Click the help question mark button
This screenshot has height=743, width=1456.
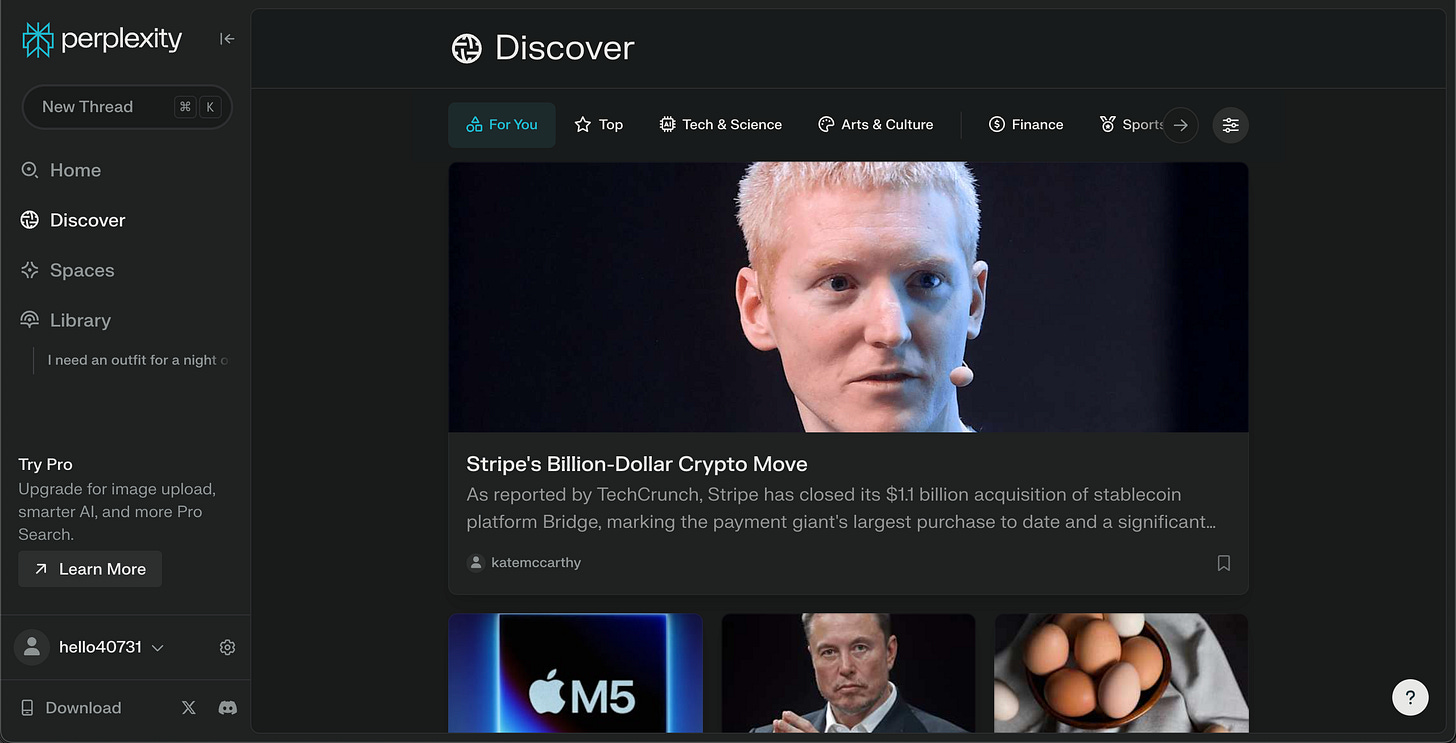1410,697
